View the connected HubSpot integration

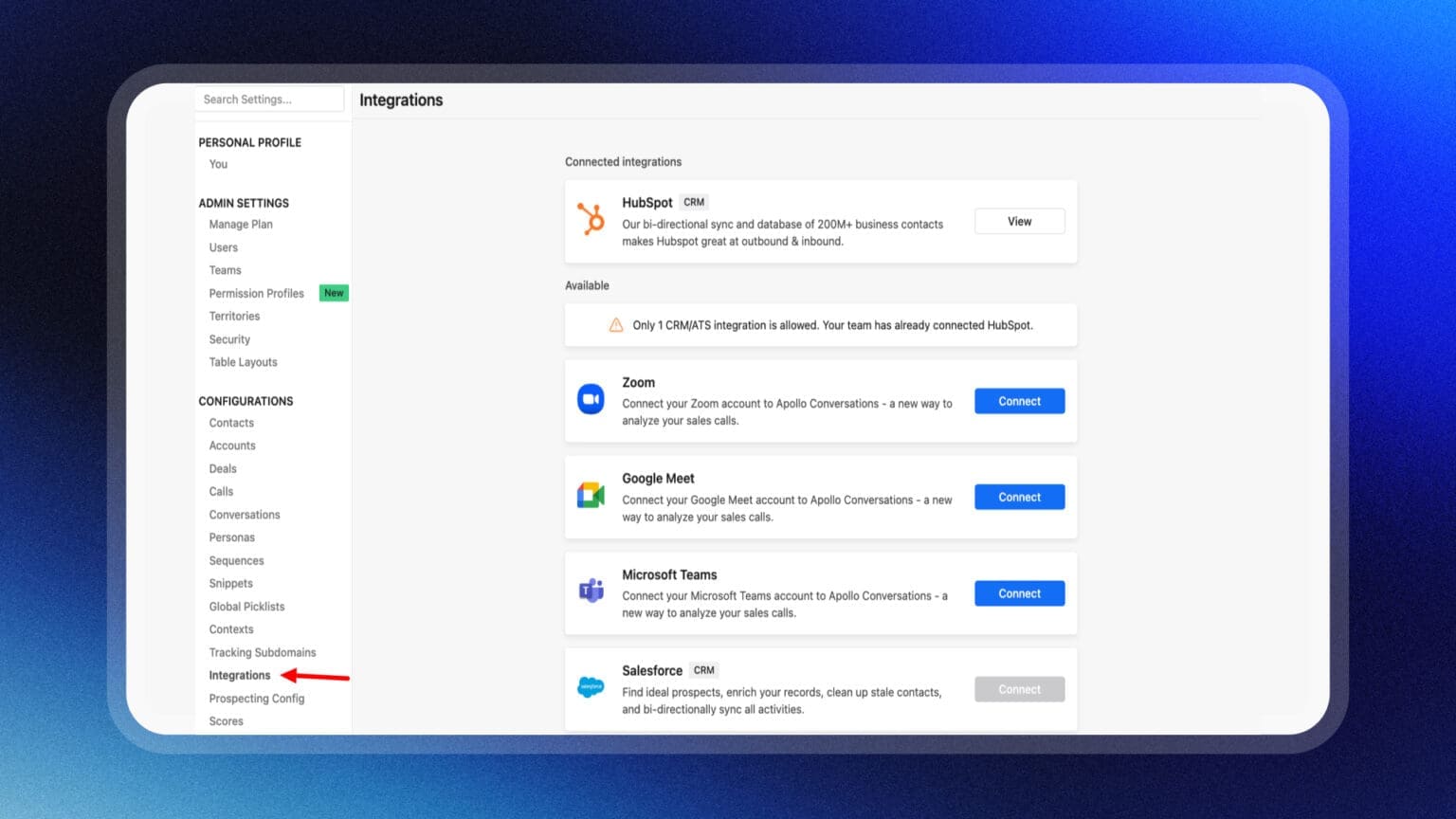tap(1019, 221)
